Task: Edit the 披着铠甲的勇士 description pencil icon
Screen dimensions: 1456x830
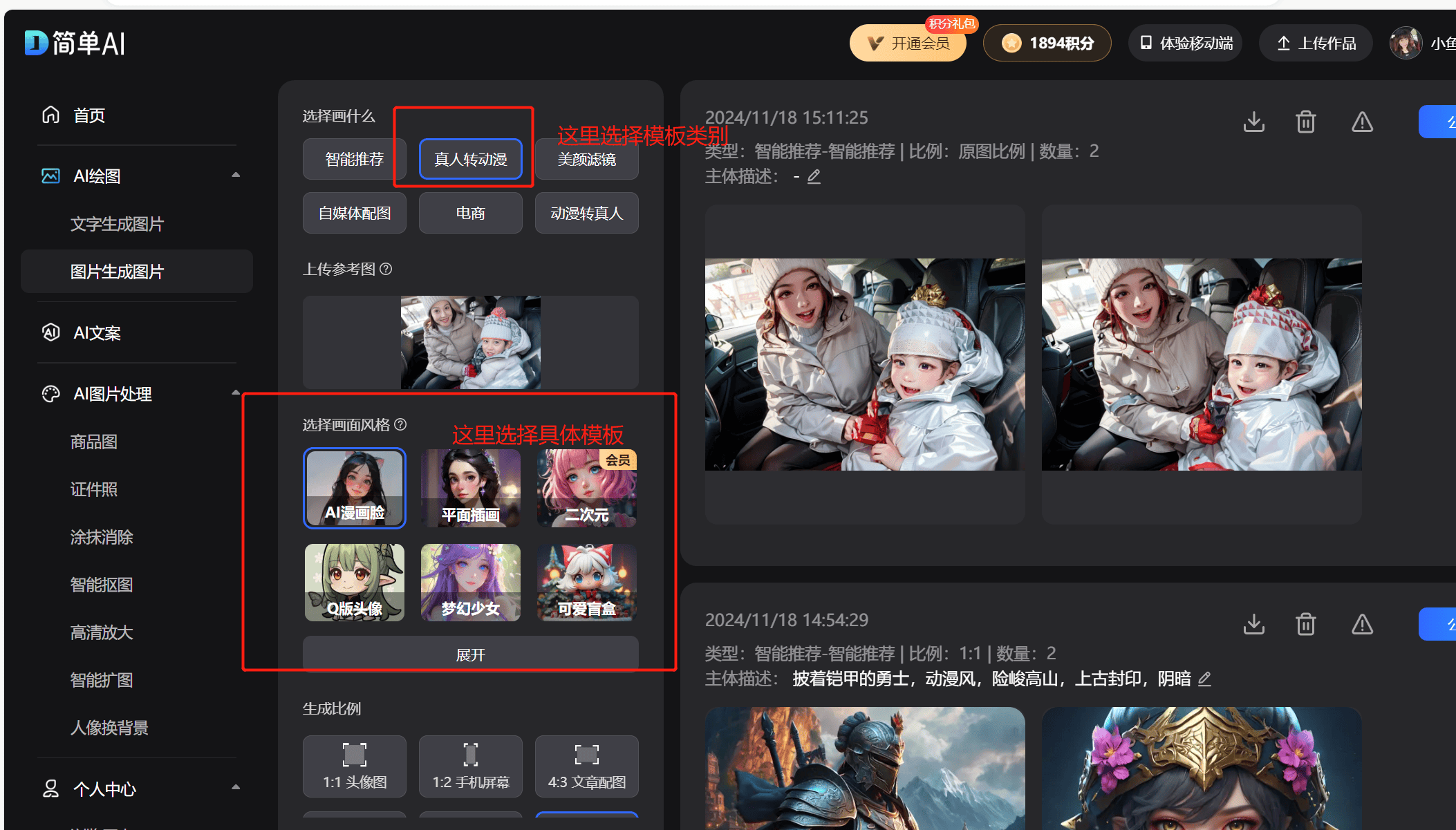Action: click(x=1204, y=679)
